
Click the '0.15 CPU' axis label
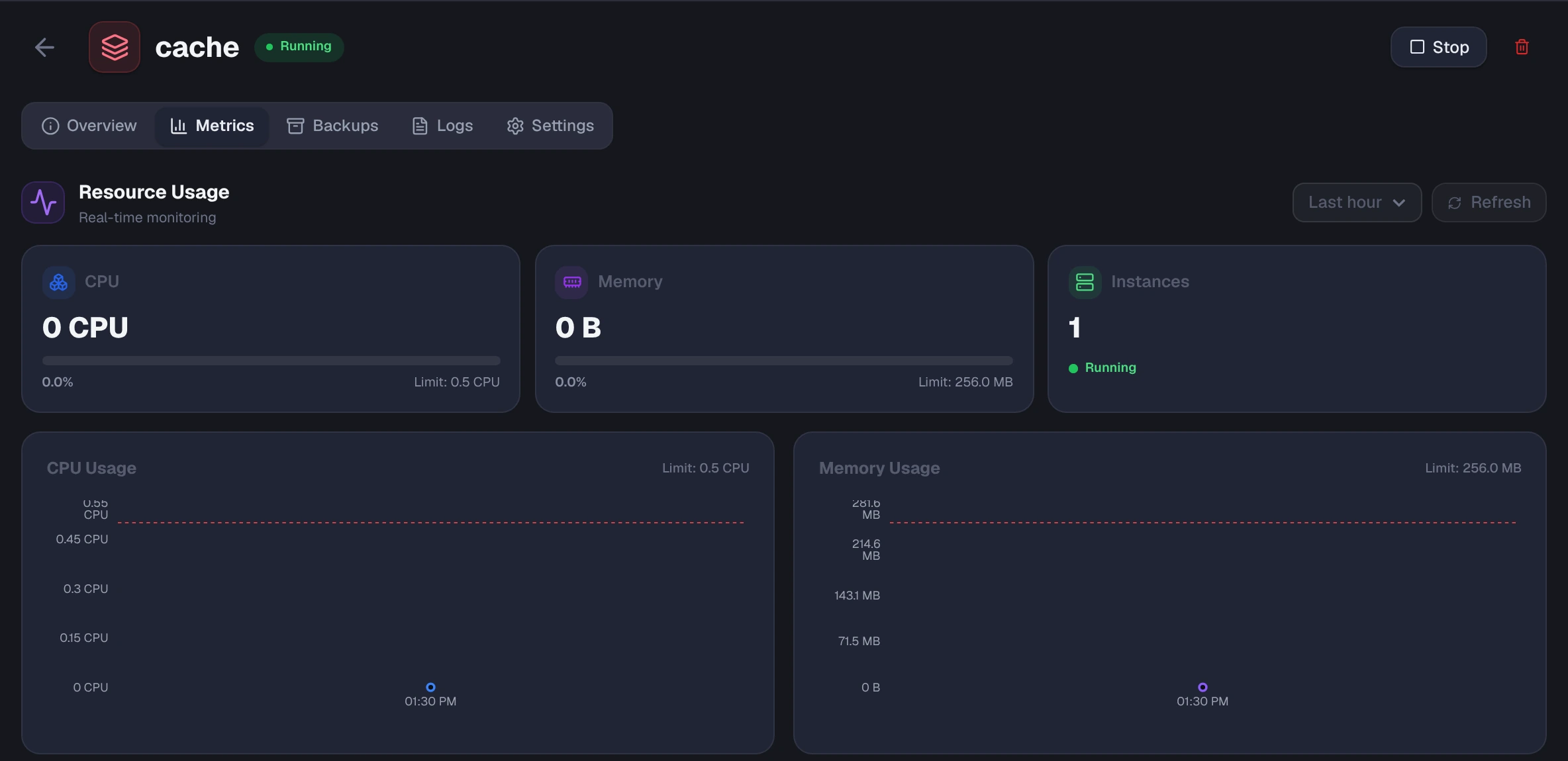coord(84,638)
